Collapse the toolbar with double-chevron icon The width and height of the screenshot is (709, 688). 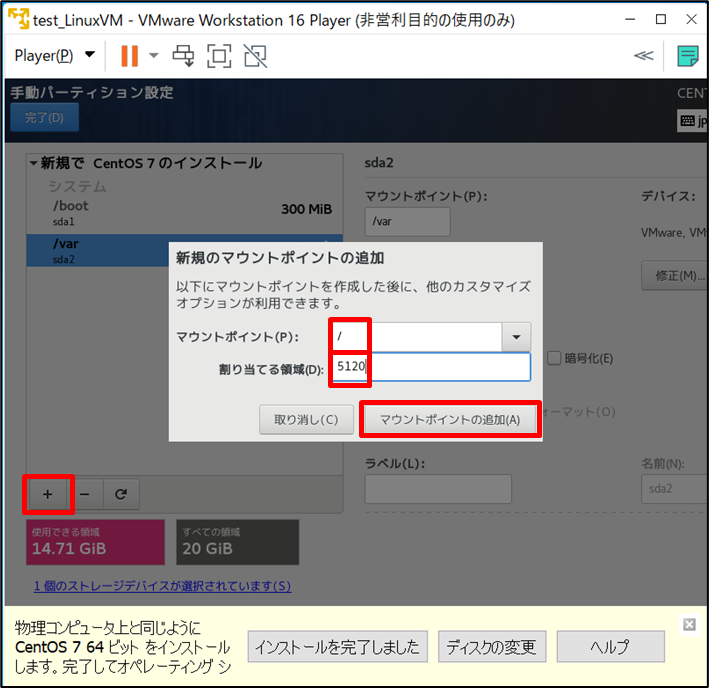643,56
